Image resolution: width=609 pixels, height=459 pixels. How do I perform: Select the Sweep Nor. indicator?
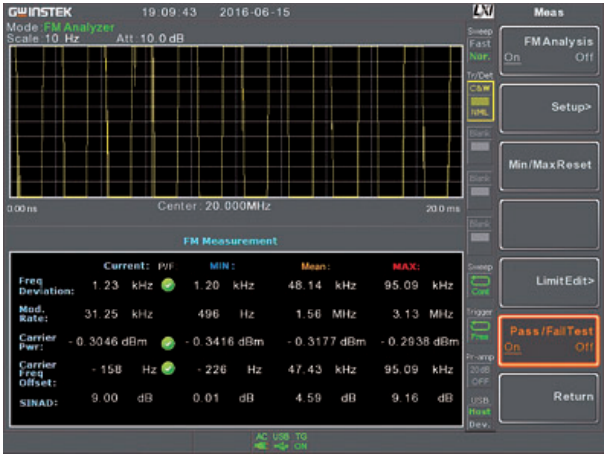point(480,56)
